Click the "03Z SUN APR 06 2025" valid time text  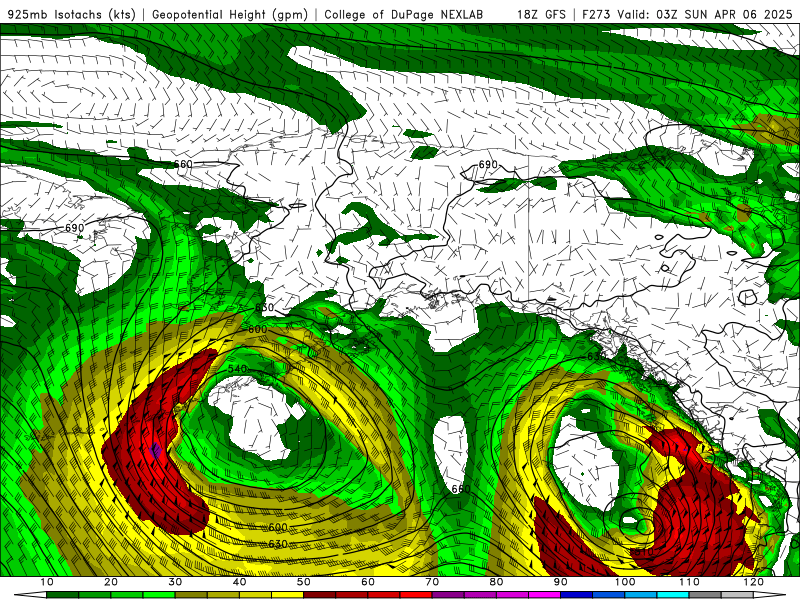[x=724, y=14]
